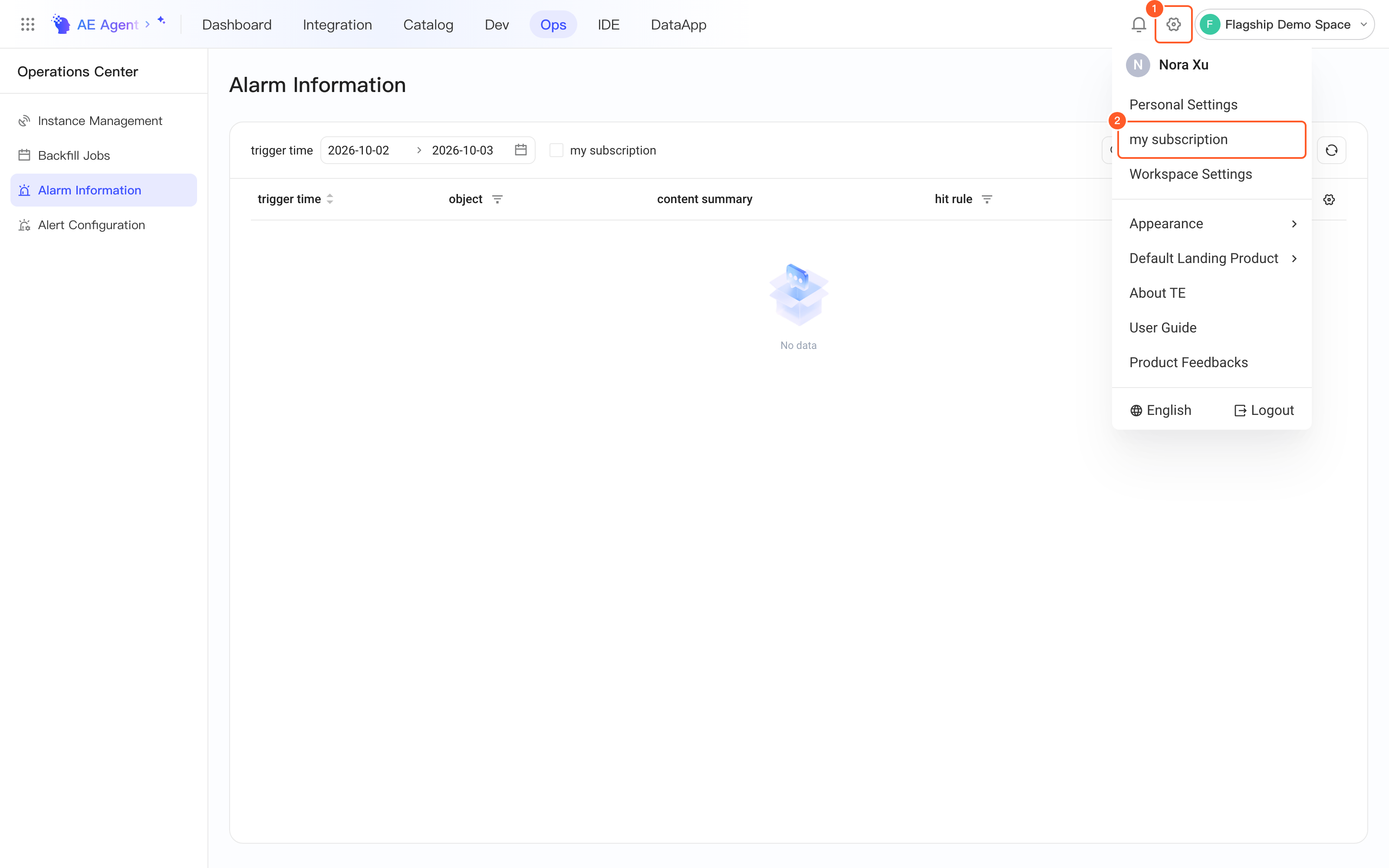Enable the my subscription checkbox
The width and height of the screenshot is (1389, 868).
point(556,151)
